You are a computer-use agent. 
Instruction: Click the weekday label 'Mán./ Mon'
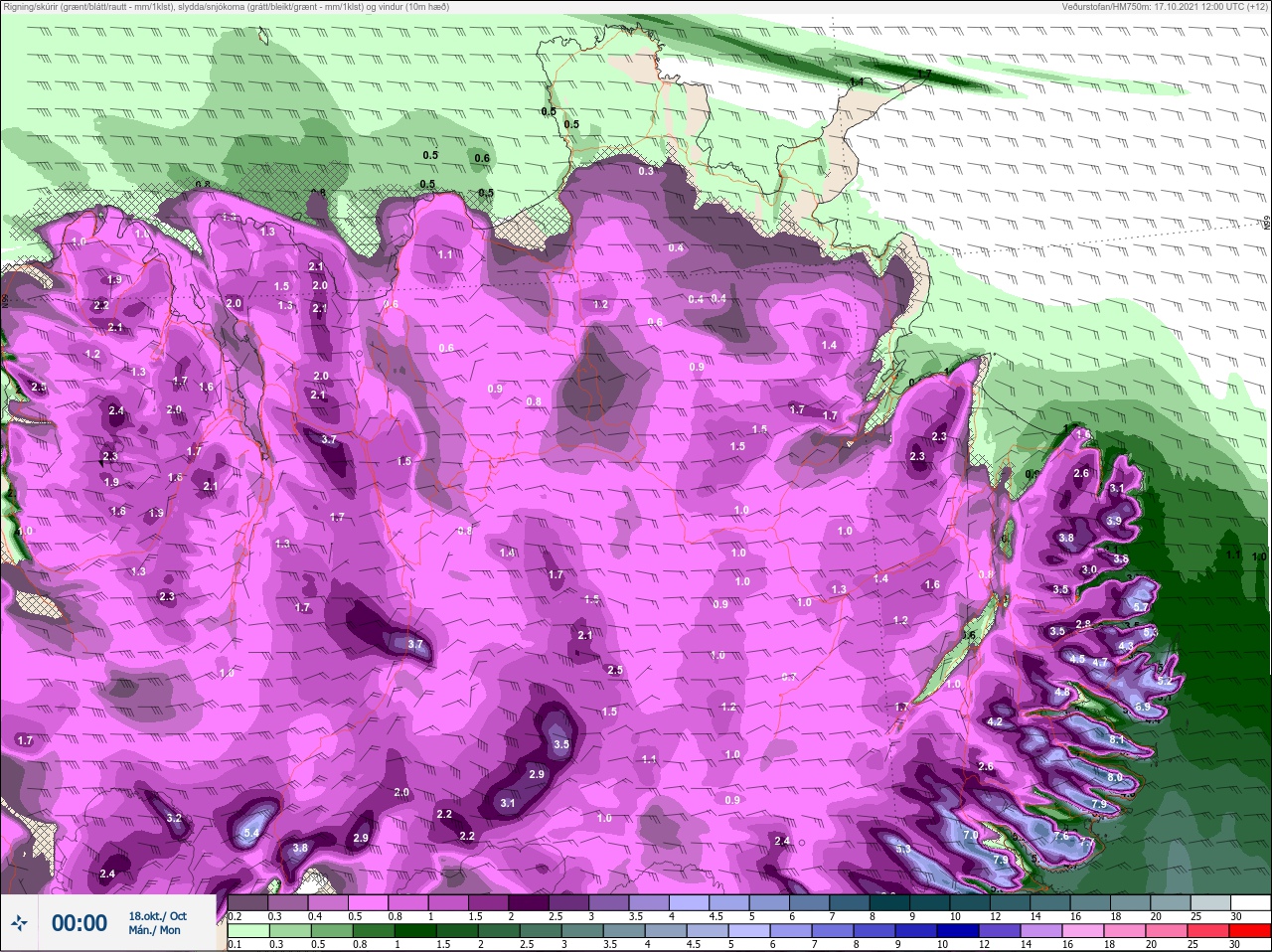point(154,930)
